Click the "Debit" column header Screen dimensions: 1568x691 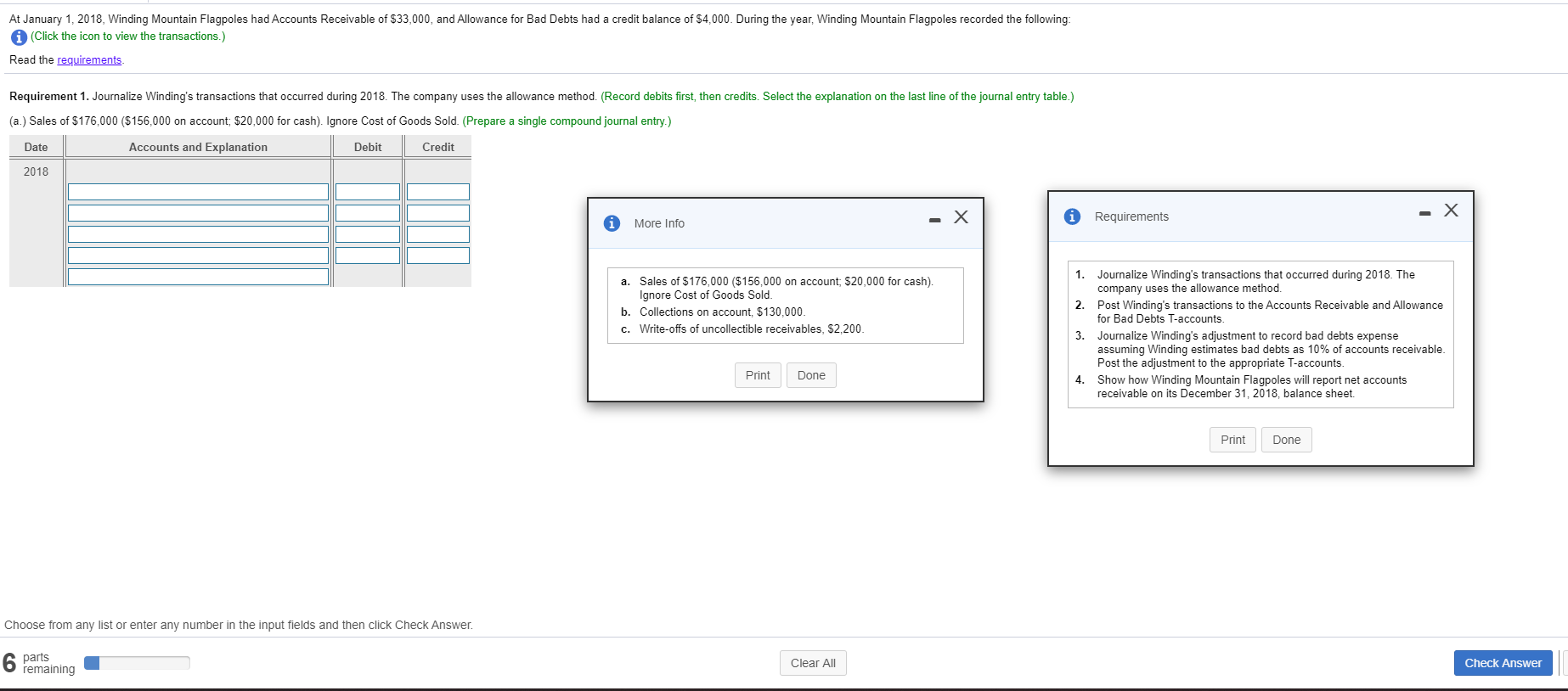coord(368,147)
